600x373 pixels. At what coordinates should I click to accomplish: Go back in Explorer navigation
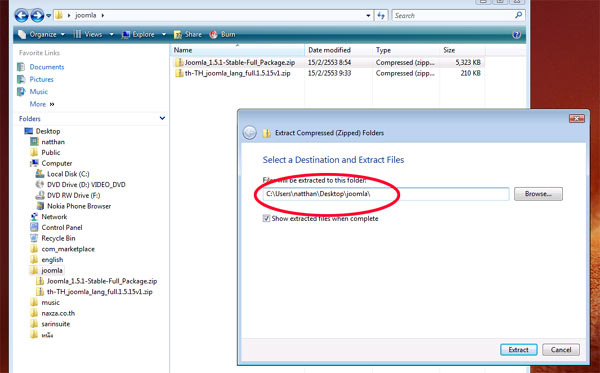21,16
